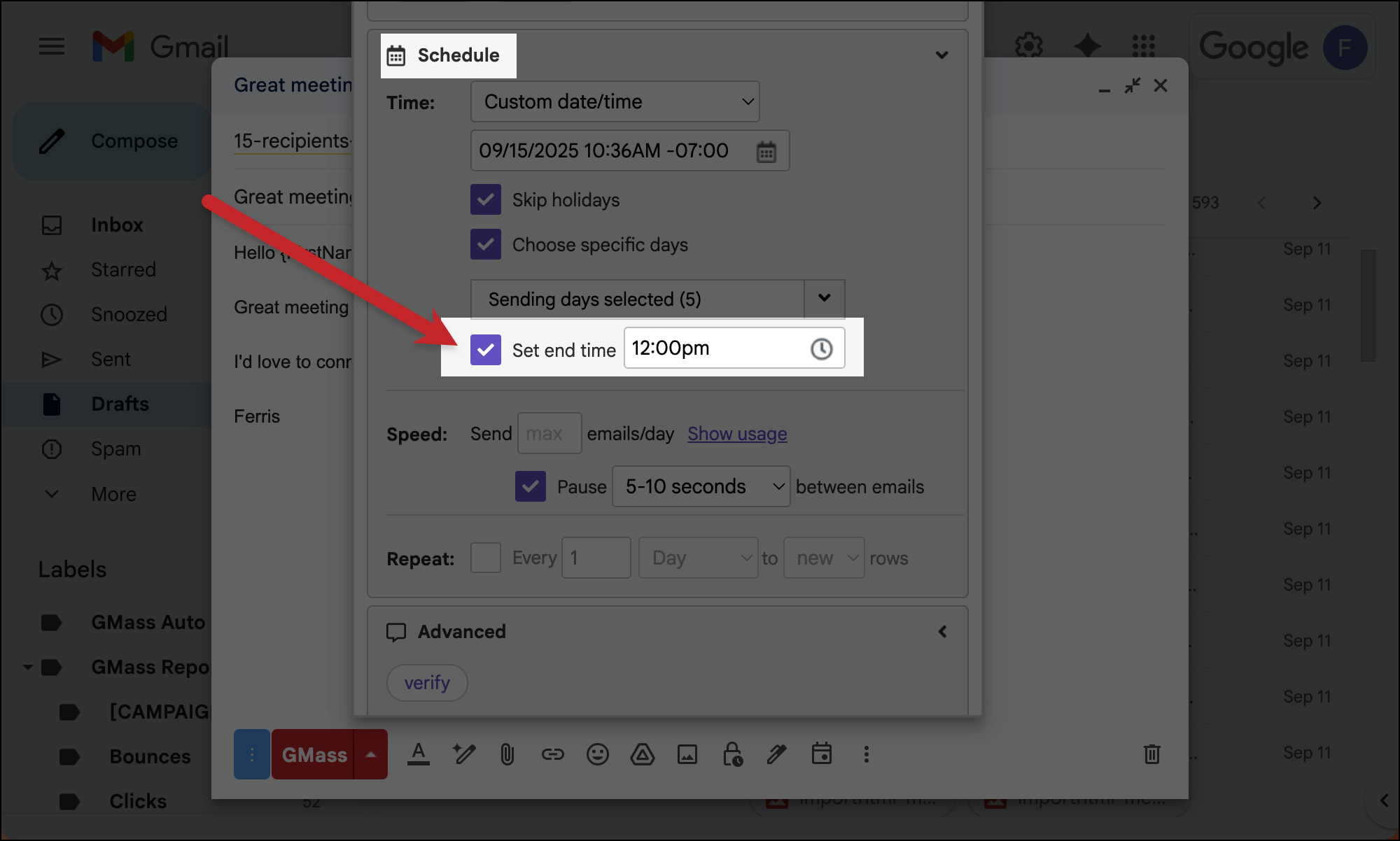Expand Sending days selected dropdown
The height and width of the screenshot is (841, 1400).
824,299
